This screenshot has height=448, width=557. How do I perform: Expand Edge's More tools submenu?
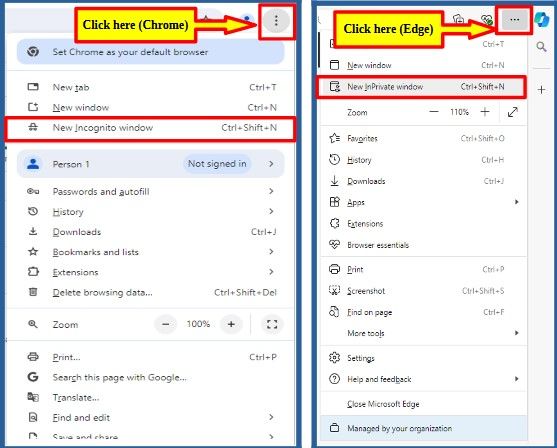[x=423, y=333]
